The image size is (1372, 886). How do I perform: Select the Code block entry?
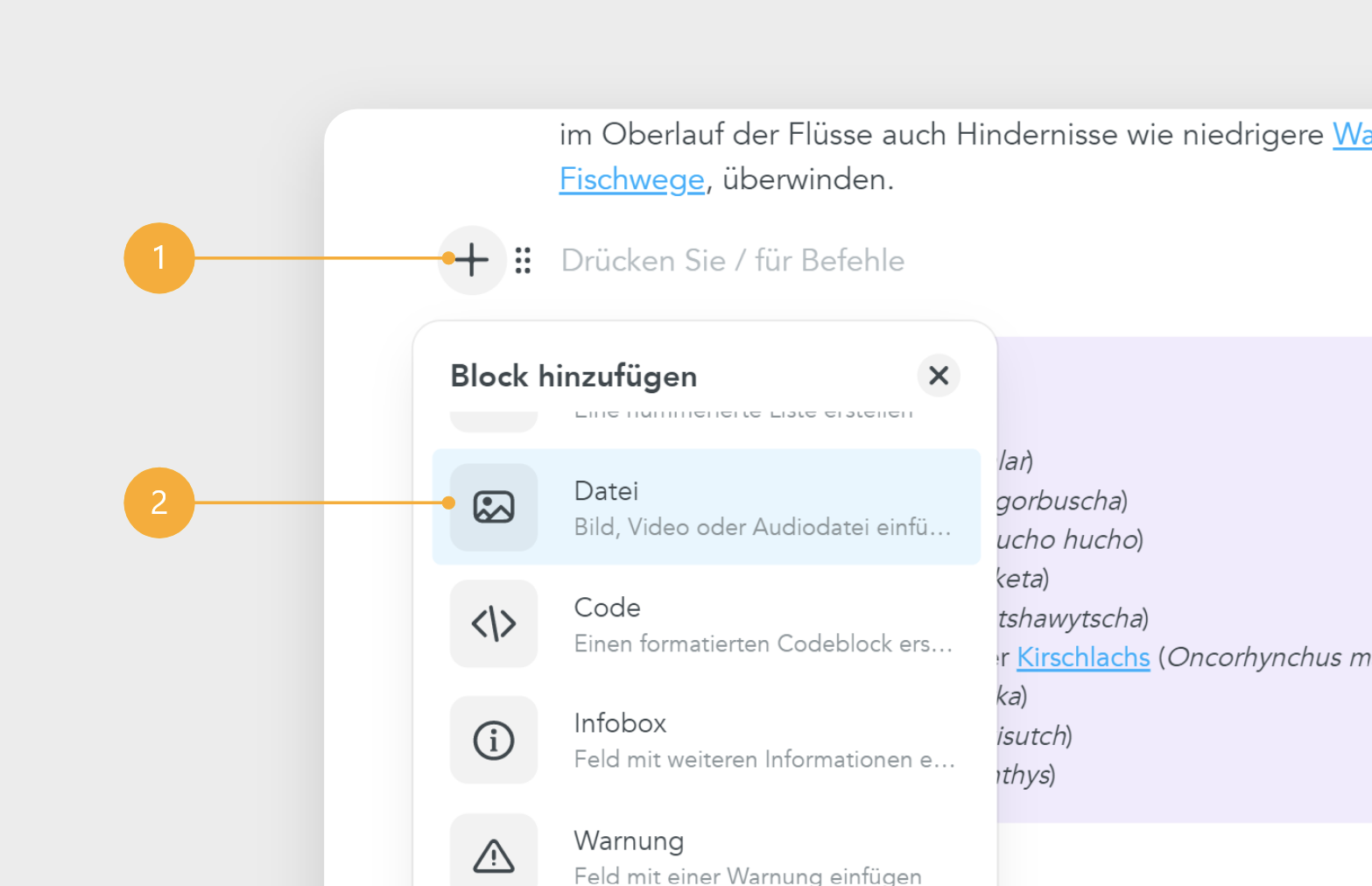[x=707, y=623]
